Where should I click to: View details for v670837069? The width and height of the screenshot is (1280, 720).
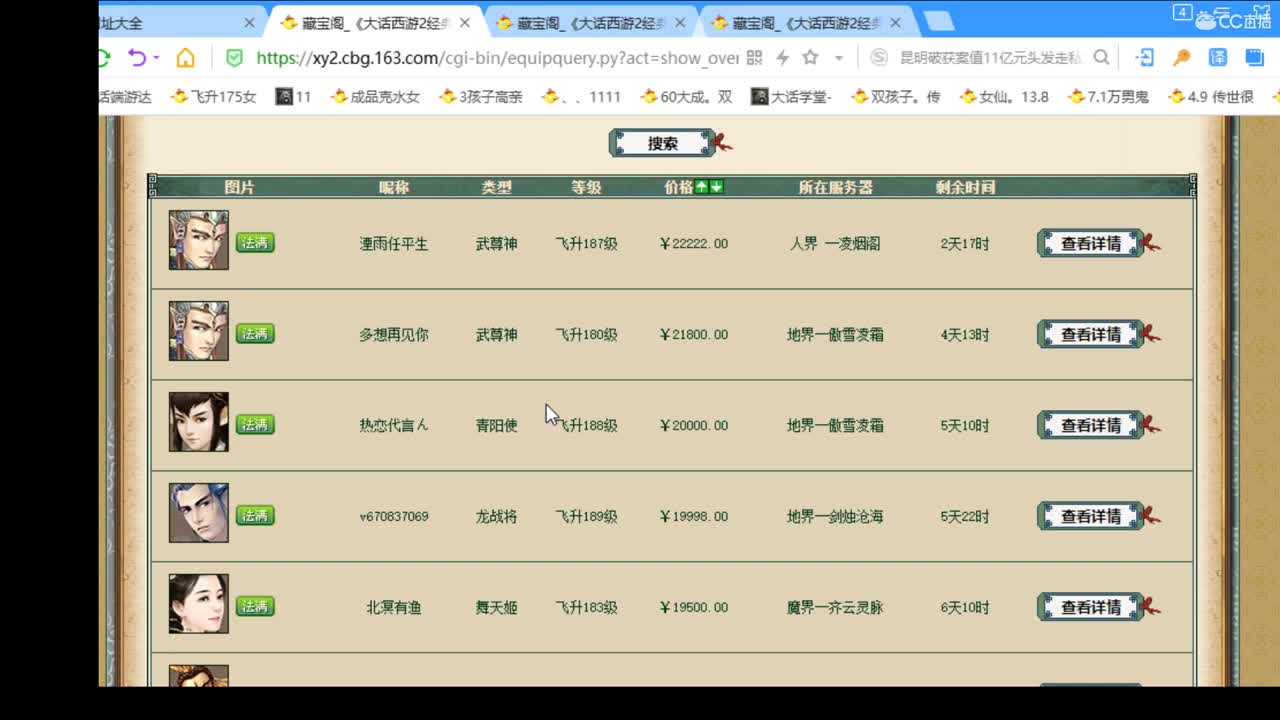coord(1090,516)
